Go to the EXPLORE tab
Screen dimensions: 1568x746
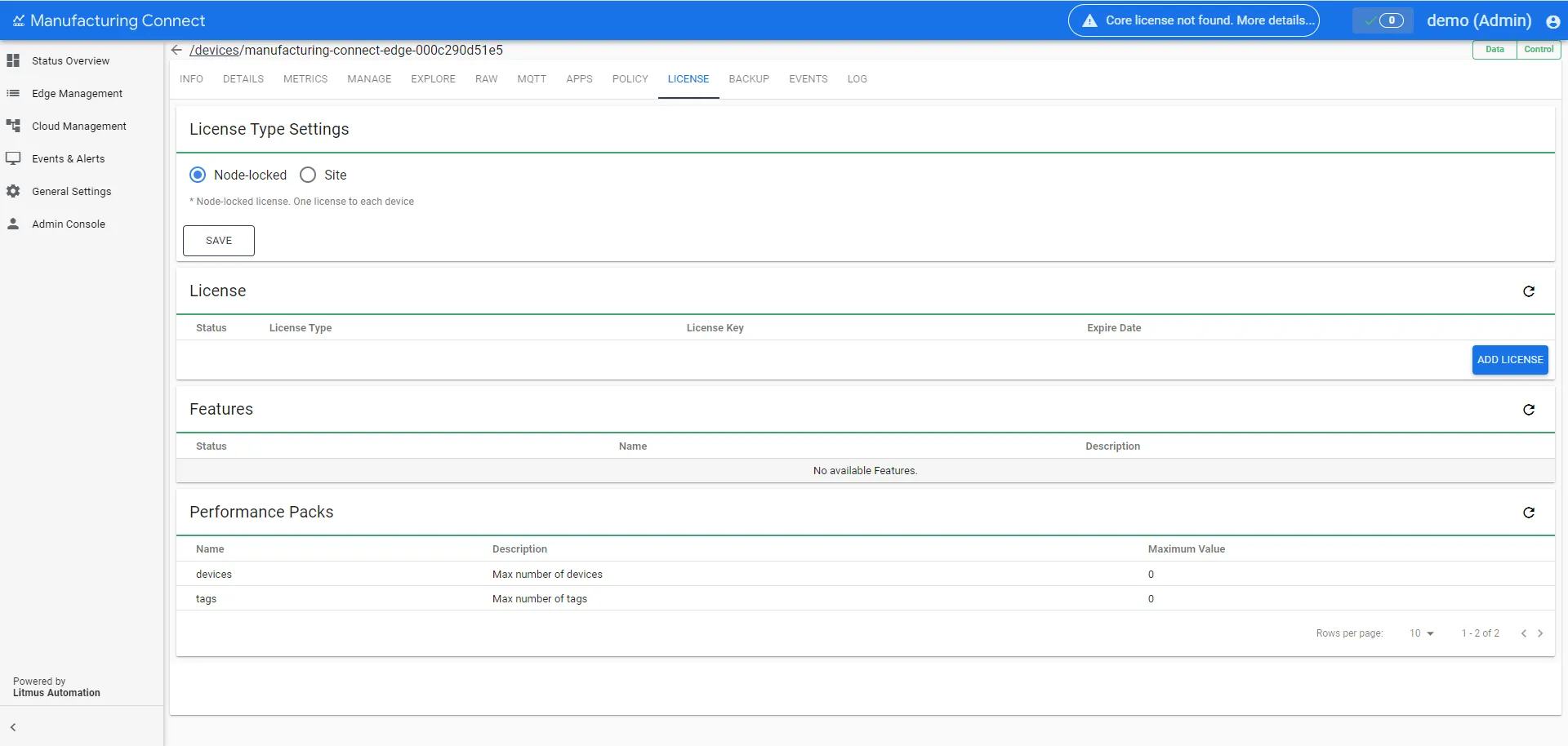click(433, 79)
